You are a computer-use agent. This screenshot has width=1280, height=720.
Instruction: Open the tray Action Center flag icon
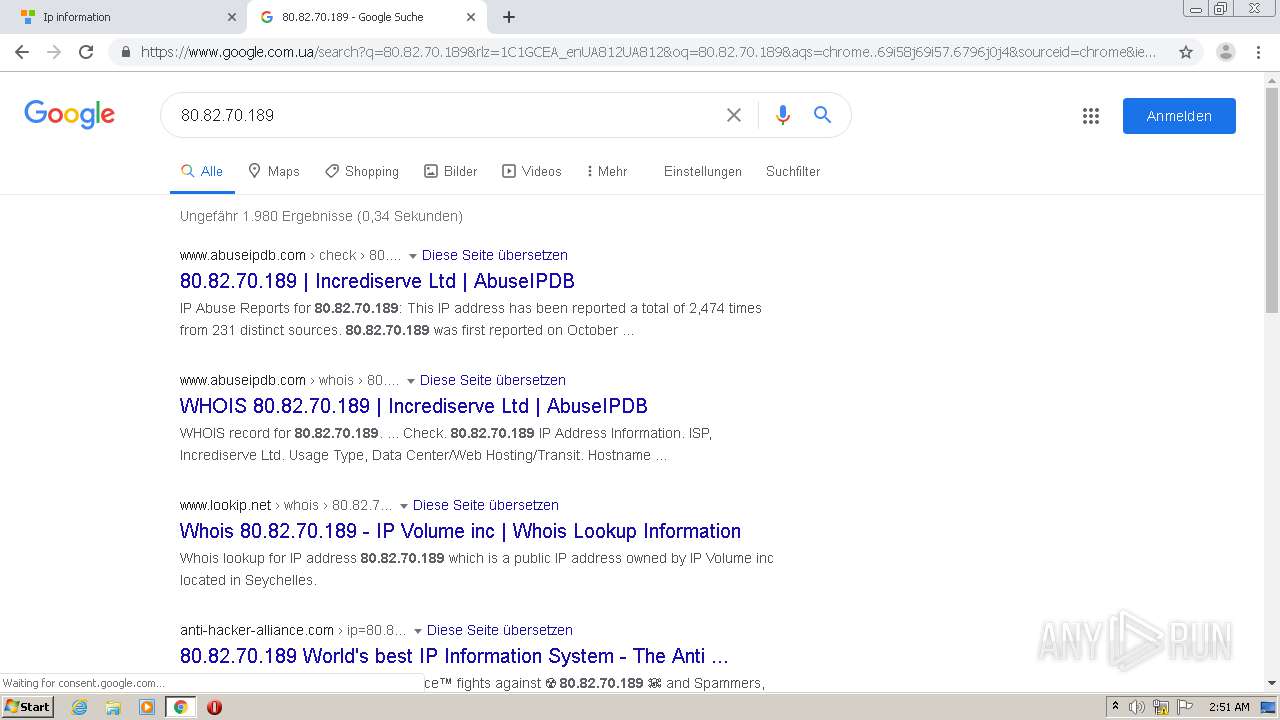click(1184, 707)
